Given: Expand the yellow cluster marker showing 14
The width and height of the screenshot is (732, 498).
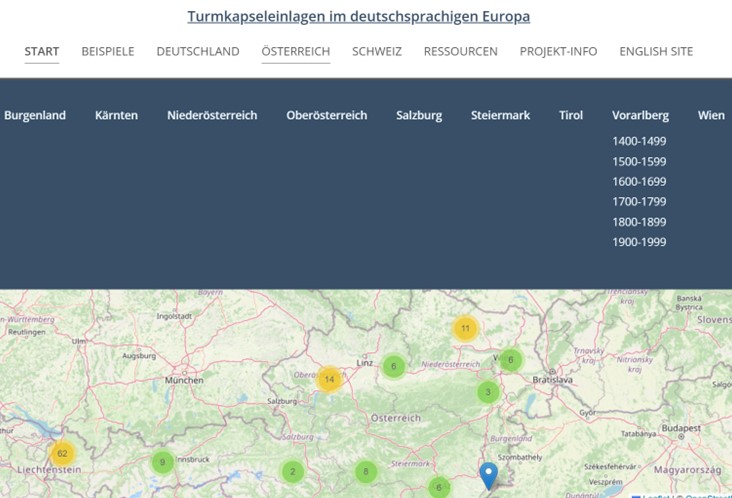Looking at the screenshot, I should click(329, 379).
